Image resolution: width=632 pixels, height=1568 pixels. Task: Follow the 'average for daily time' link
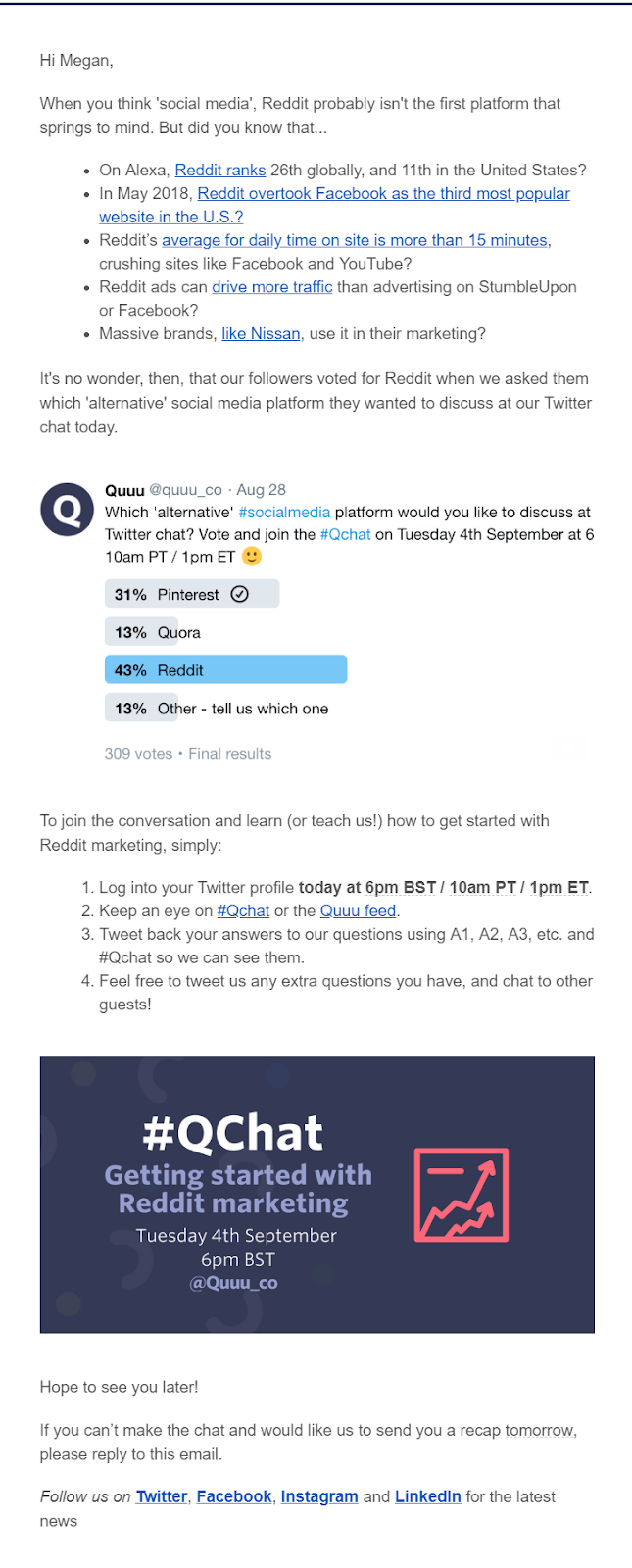(354, 240)
